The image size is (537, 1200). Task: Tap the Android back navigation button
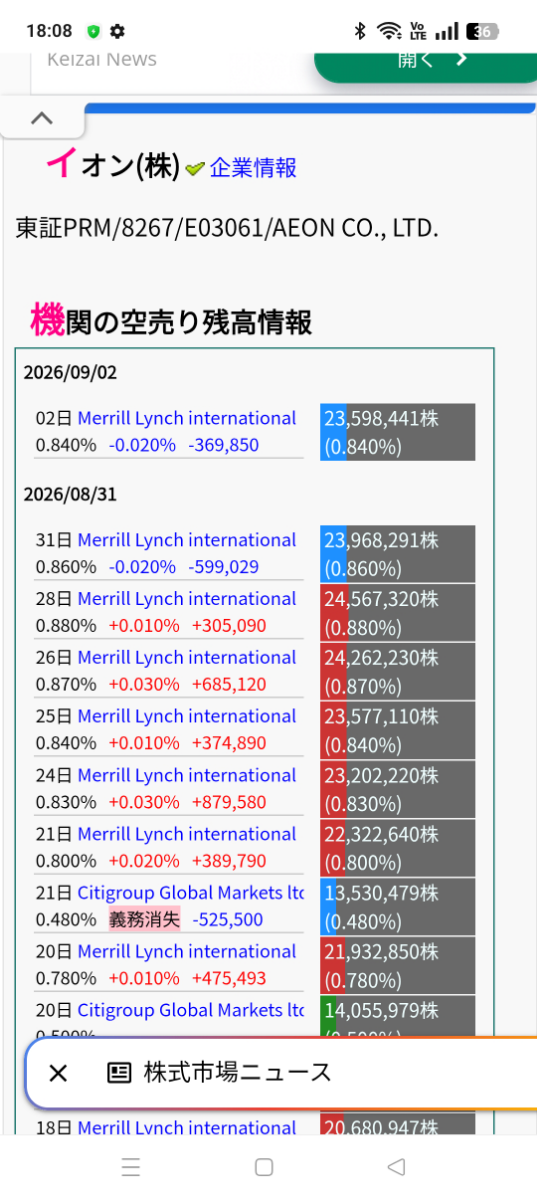[396, 1167]
